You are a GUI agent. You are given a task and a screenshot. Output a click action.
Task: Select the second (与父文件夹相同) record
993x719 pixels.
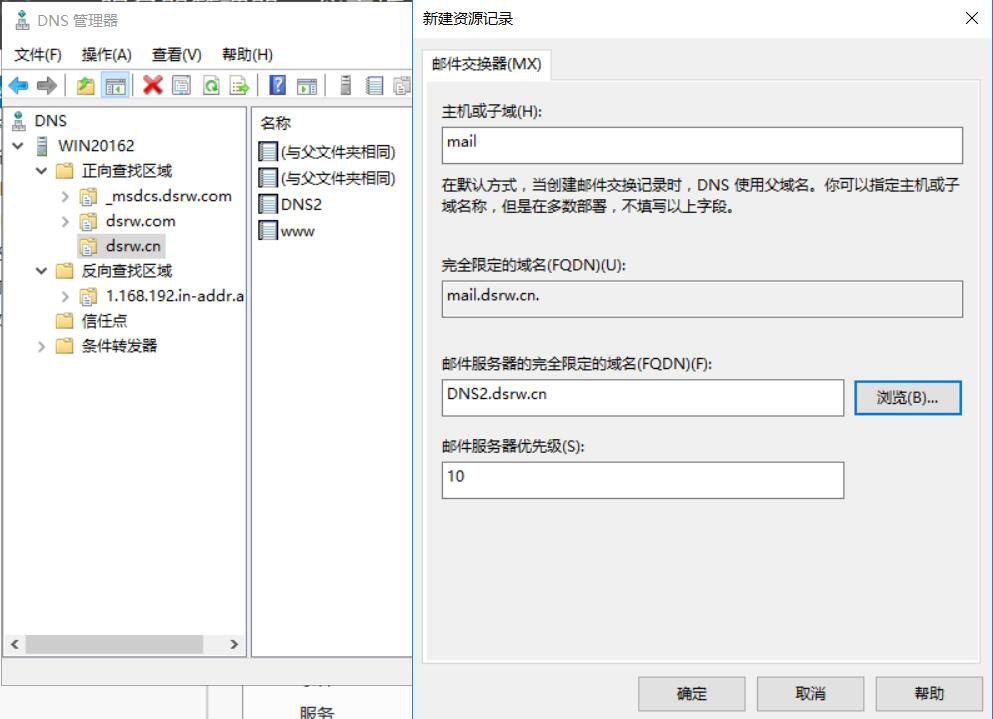pos(327,178)
